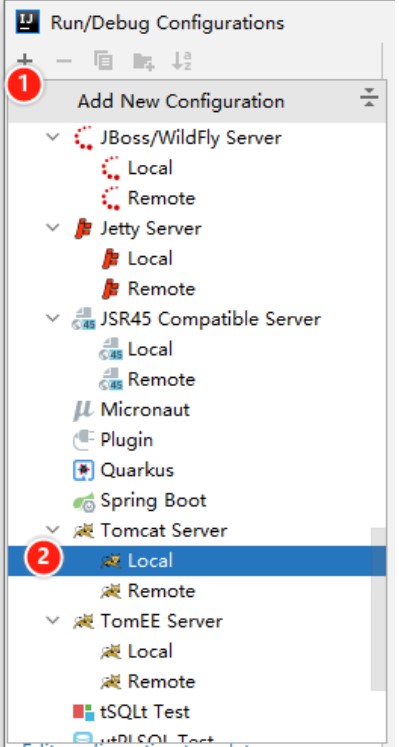
Task: Collapse the JSR45 Compatible Server node
Action: pos(53,319)
